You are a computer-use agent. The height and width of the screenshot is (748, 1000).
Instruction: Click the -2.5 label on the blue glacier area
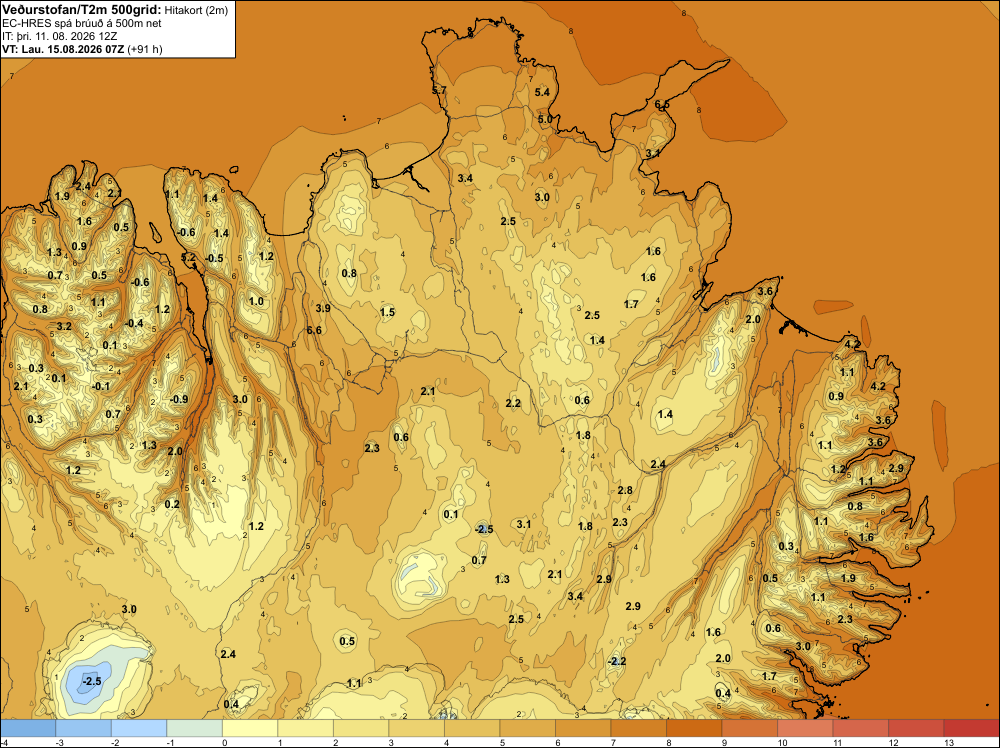(92, 681)
